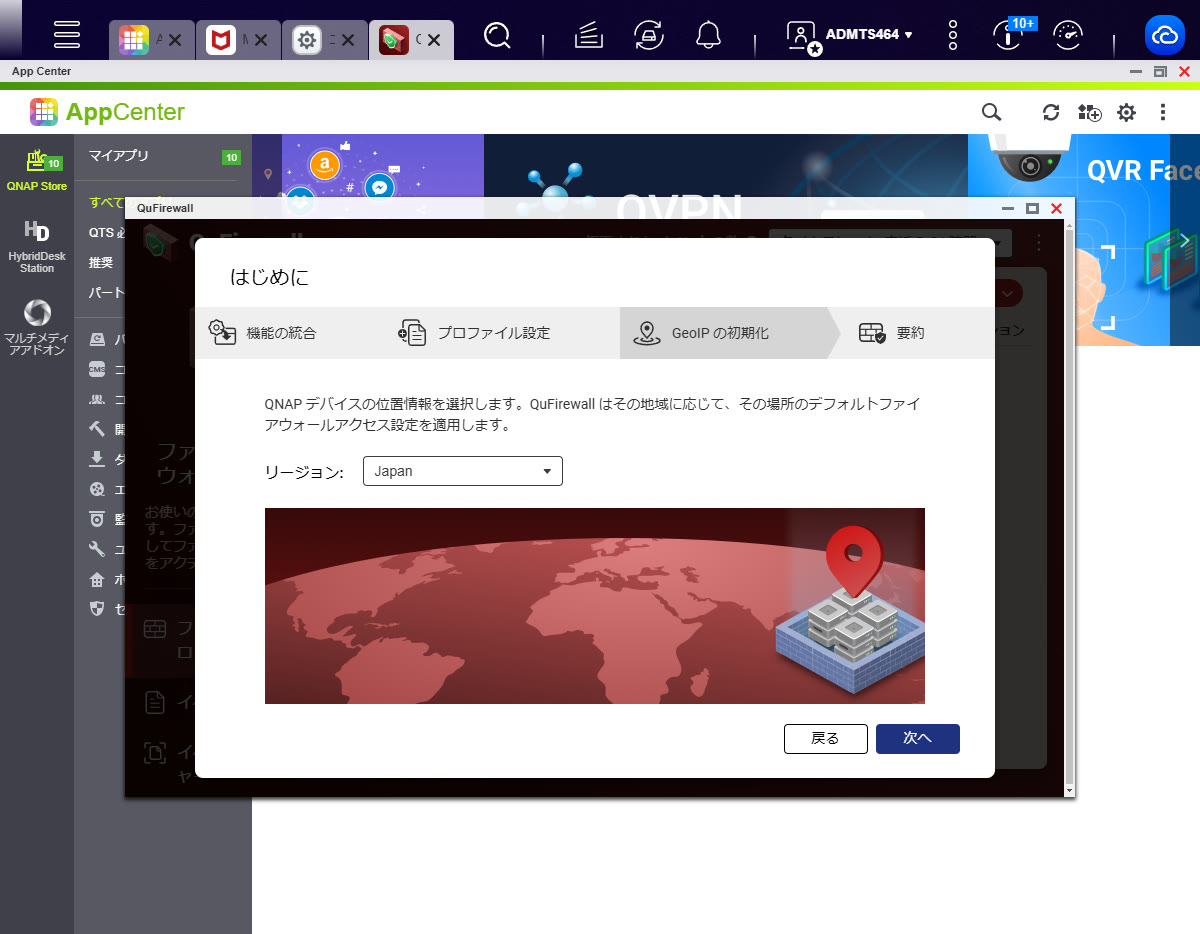Close the App Center taskbar tab

(x=174, y=40)
